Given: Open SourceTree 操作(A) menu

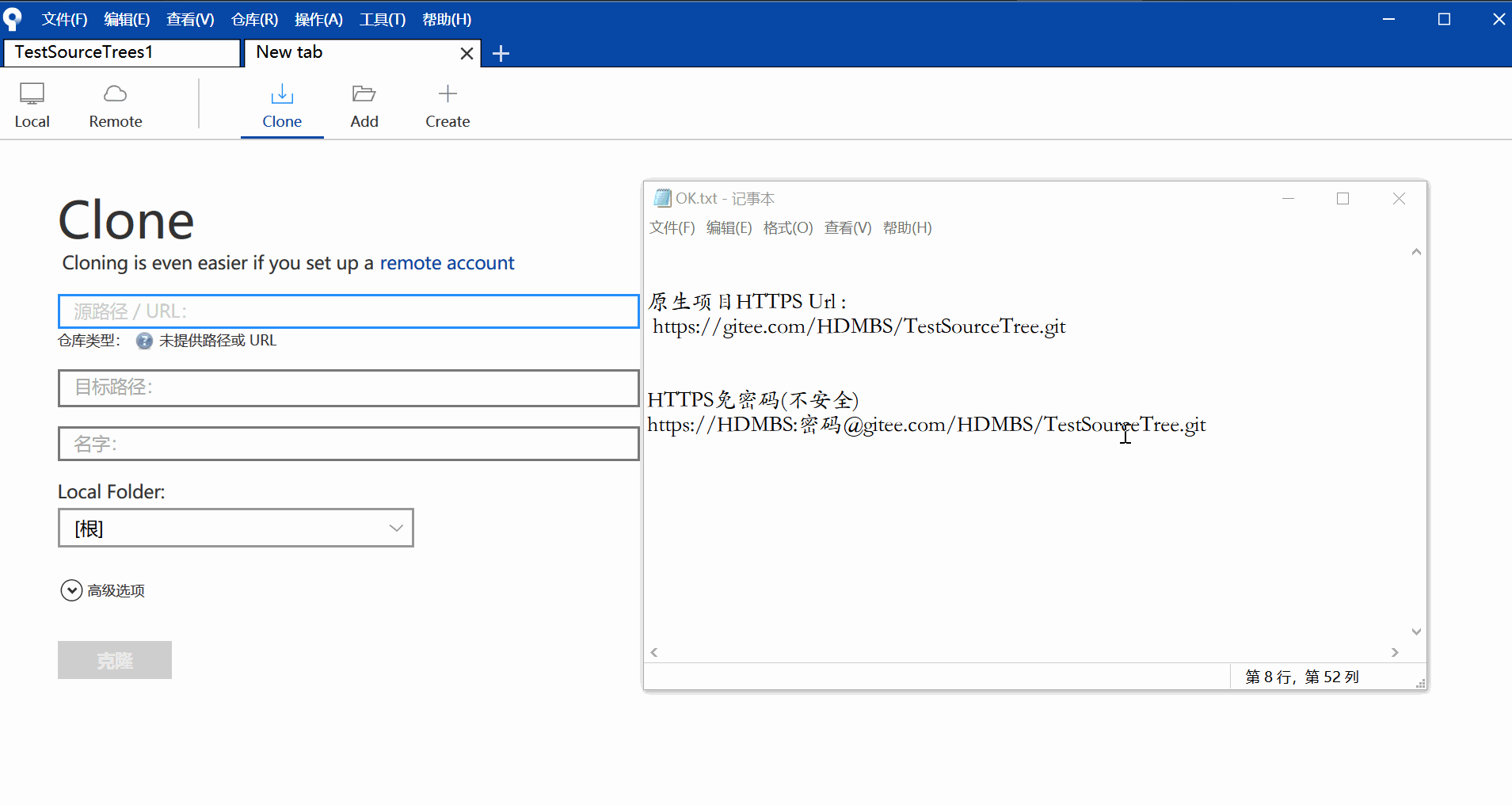Looking at the screenshot, I should (x=318, y=19).
